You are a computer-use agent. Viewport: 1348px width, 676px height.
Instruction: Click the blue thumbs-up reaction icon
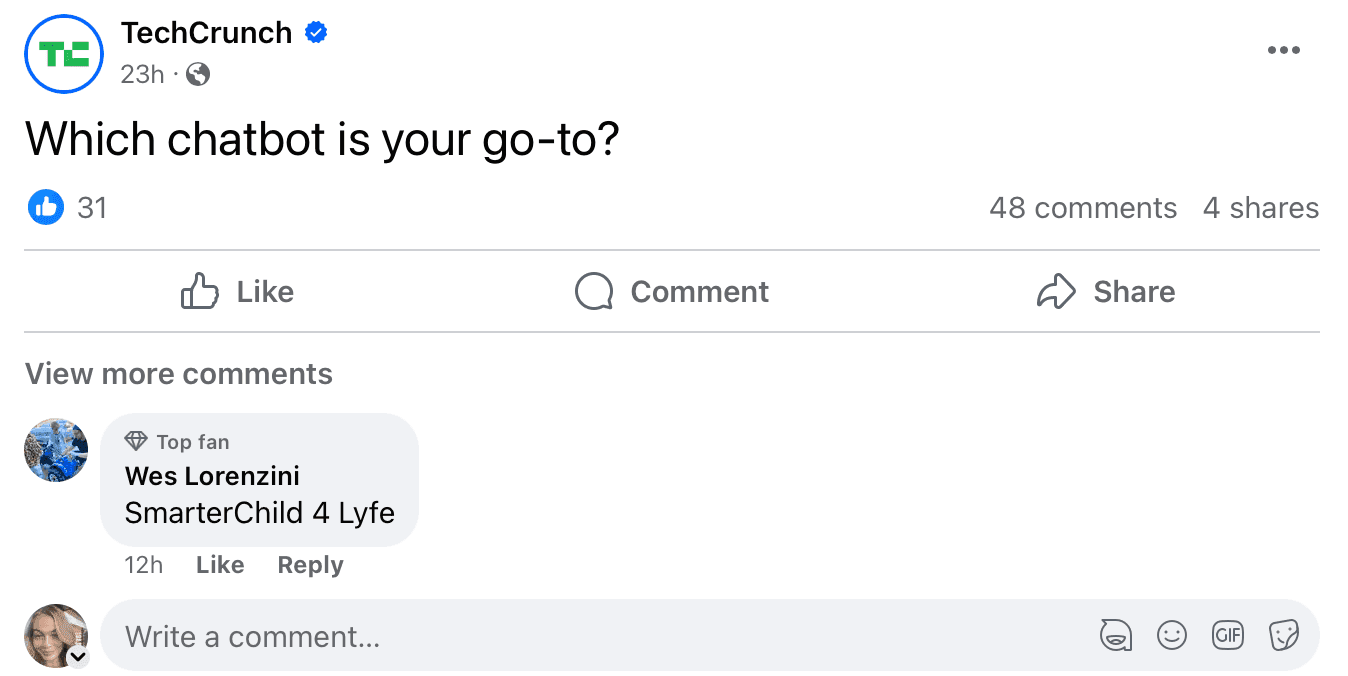pyautogui.click(x=45, y=207)
